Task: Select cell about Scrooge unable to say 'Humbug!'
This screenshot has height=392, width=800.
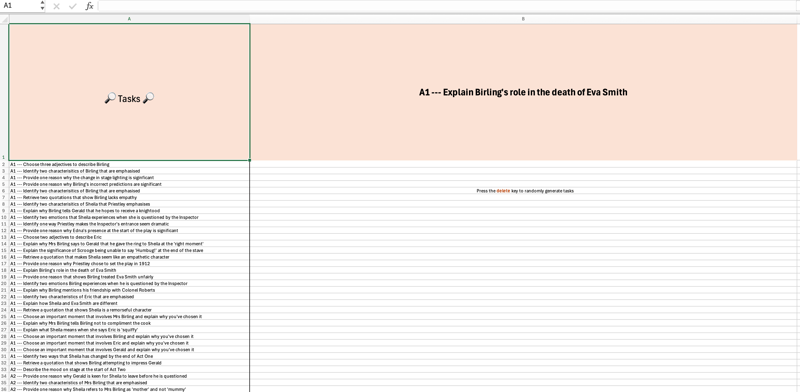Action: pyautogui.click(x=129, y=251)
